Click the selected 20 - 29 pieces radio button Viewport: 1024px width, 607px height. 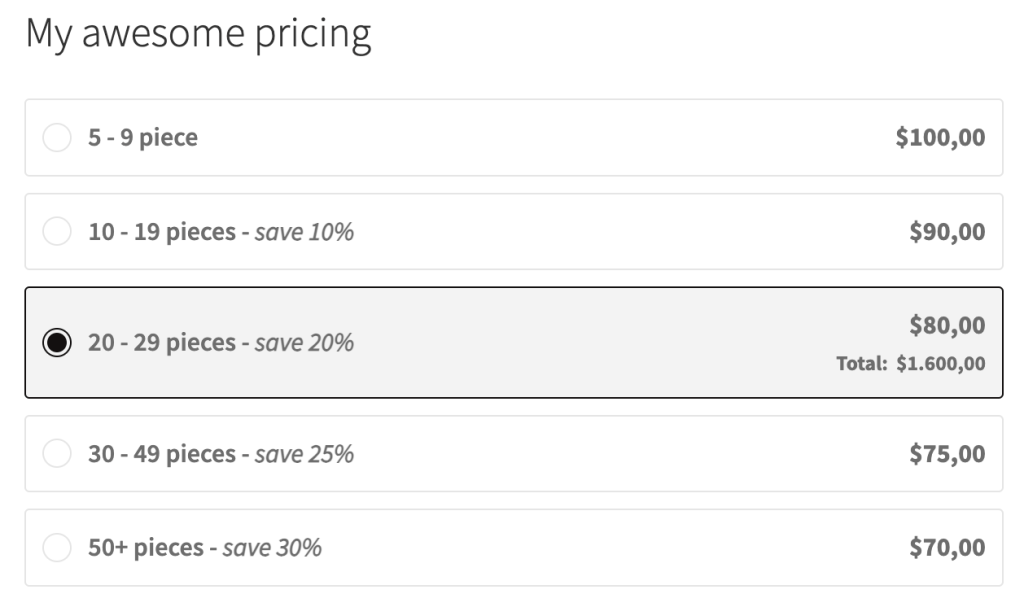click(57, 343)
